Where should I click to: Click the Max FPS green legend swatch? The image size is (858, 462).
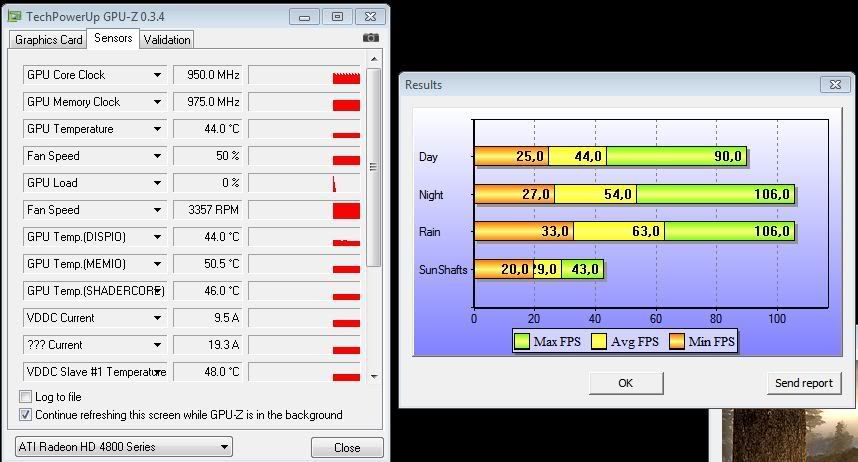point(521,342)
